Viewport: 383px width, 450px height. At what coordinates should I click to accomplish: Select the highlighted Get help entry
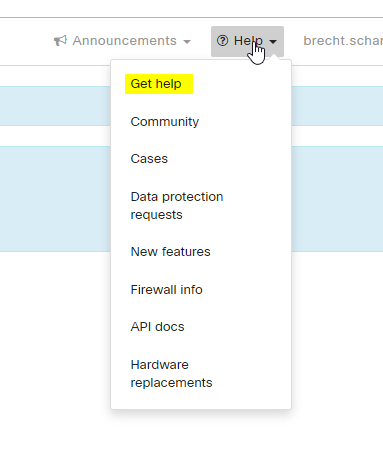point(156,84)
